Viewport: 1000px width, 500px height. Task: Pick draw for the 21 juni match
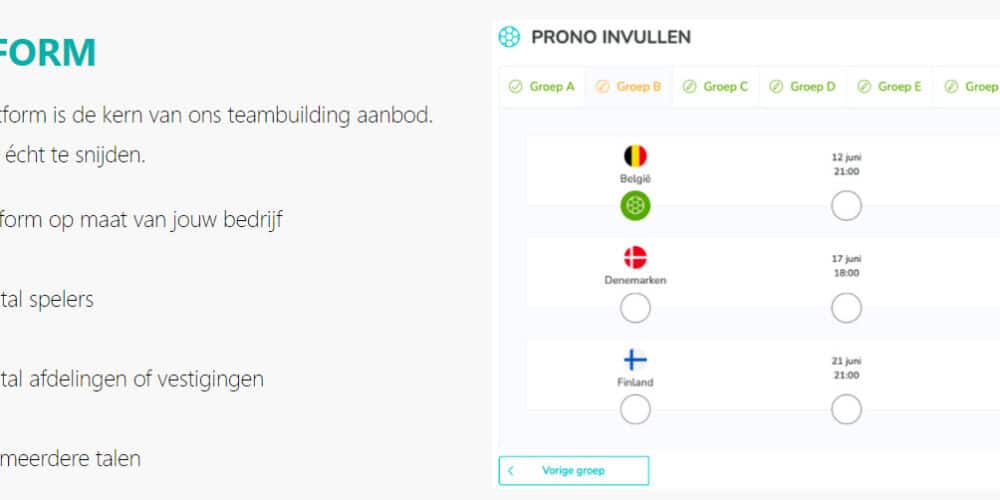click(x=846, y=409)
